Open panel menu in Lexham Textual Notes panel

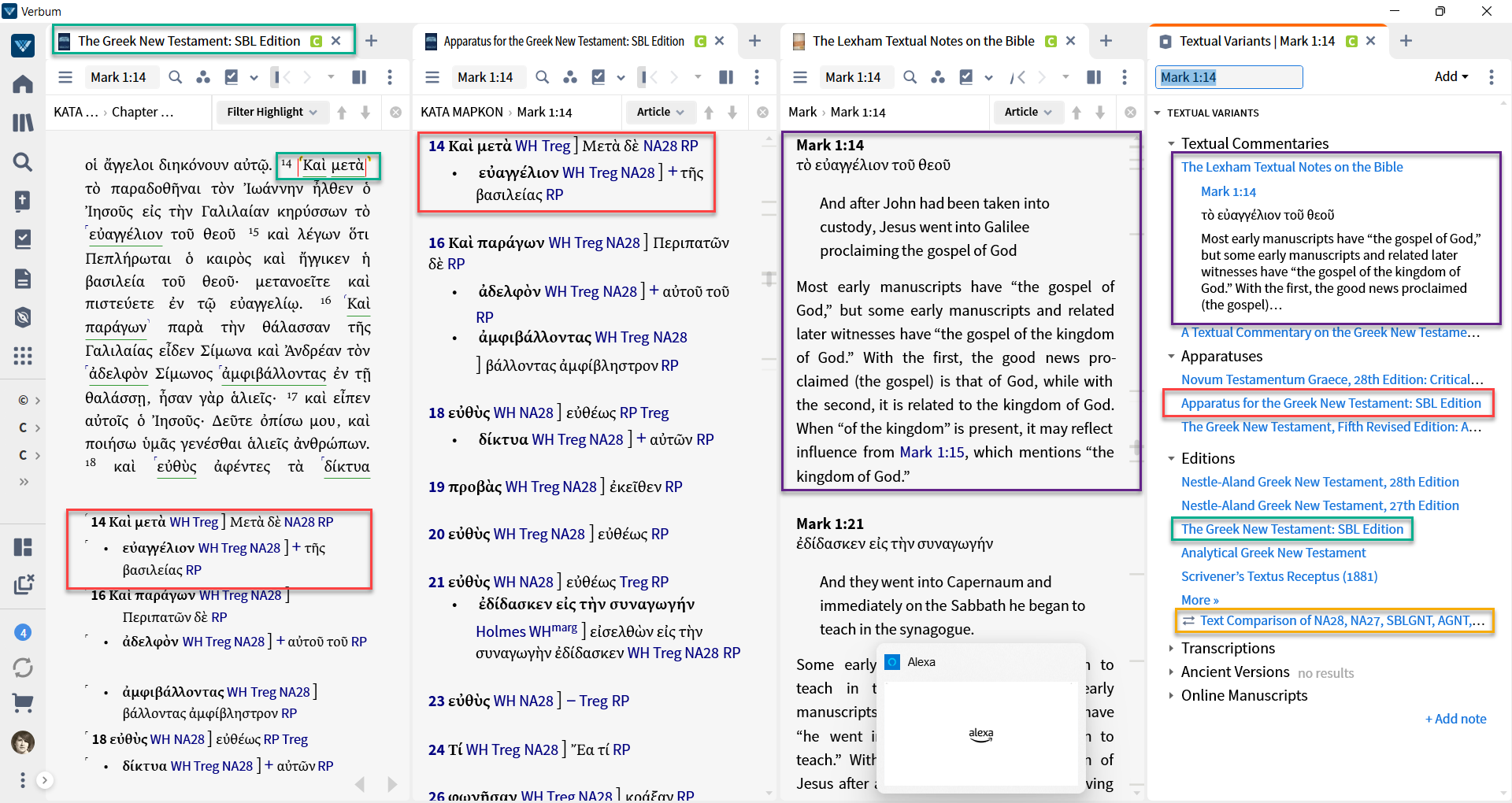(800, 77)
